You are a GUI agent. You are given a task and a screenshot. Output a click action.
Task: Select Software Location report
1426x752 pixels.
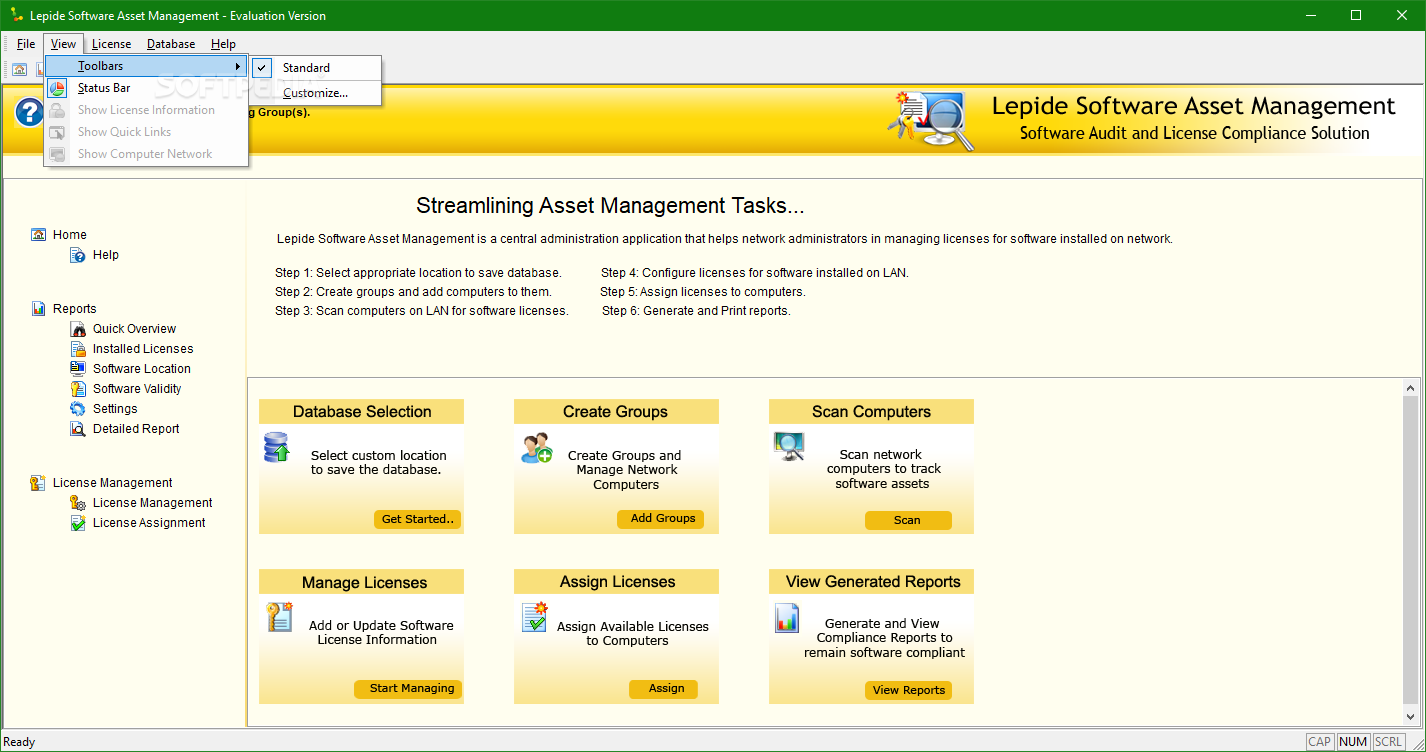pos(142,369)
